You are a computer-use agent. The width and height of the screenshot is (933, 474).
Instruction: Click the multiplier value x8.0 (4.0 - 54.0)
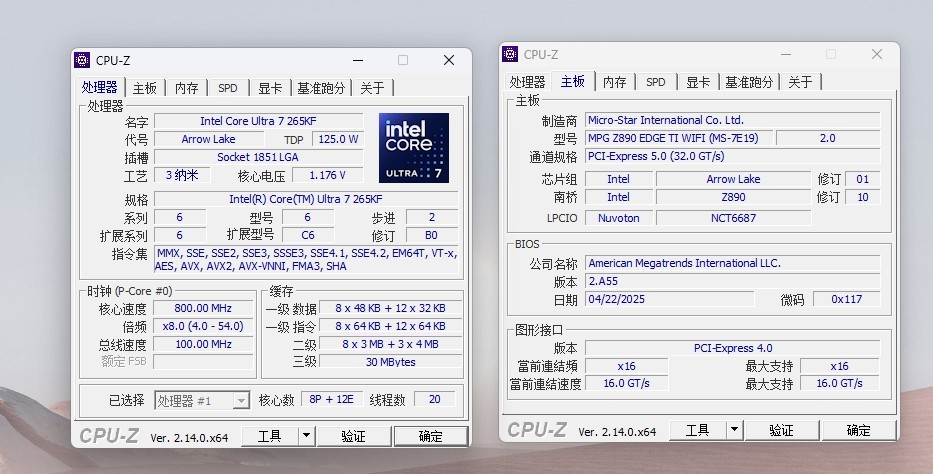tap(203, 326)
